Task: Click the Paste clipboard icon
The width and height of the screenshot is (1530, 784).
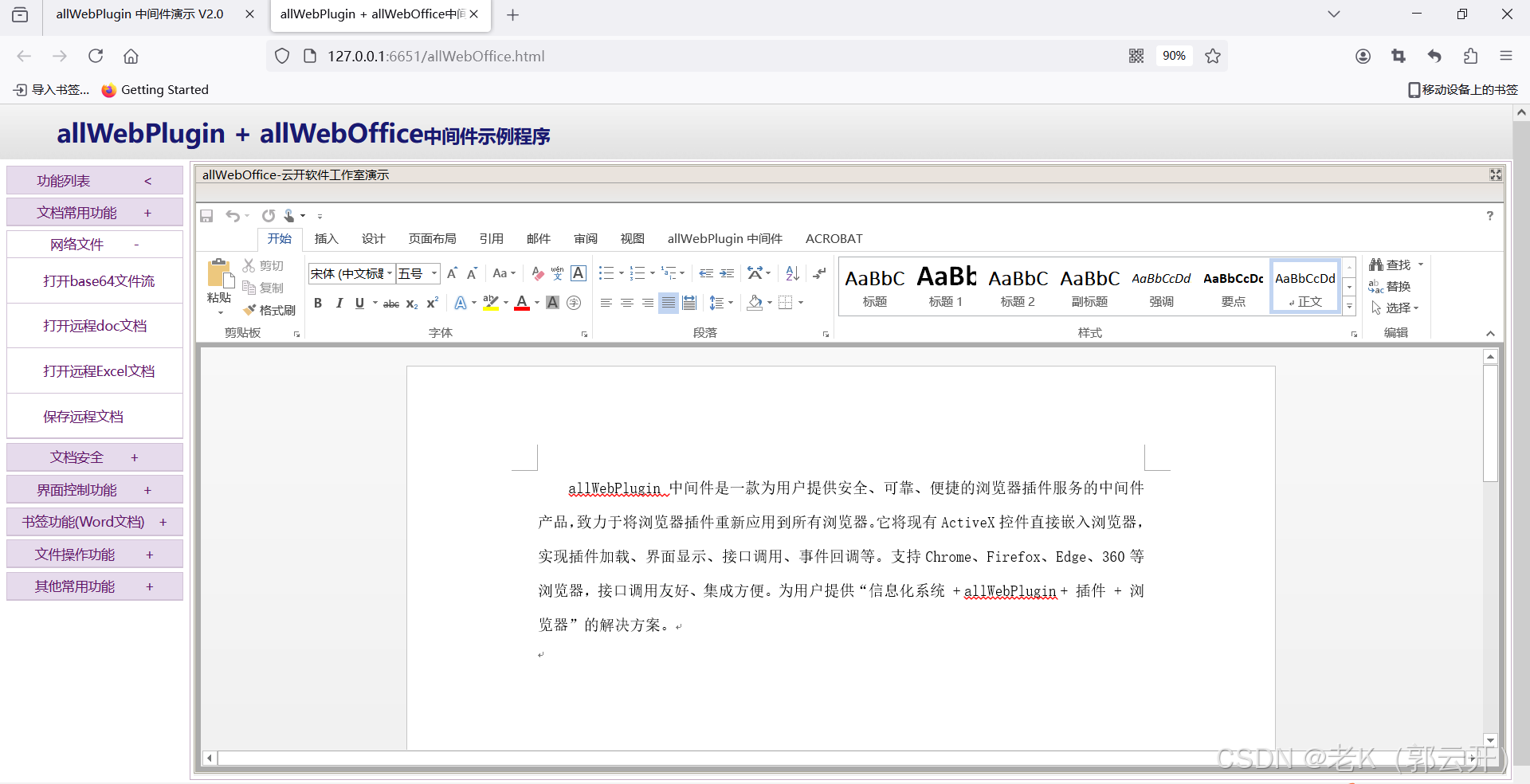Action: 219,274
